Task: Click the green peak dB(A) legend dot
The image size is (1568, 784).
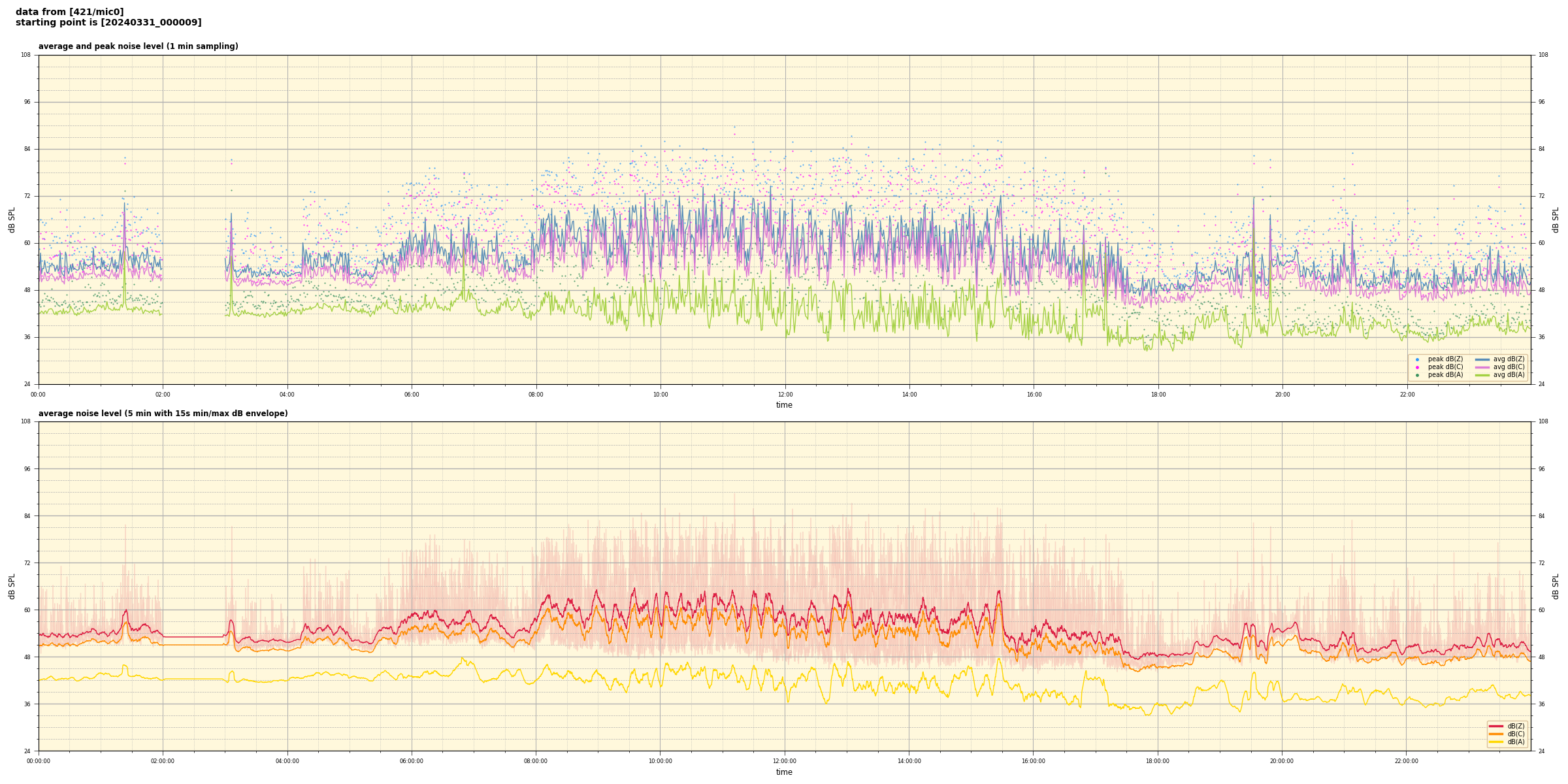Action: click(1417, 375)
